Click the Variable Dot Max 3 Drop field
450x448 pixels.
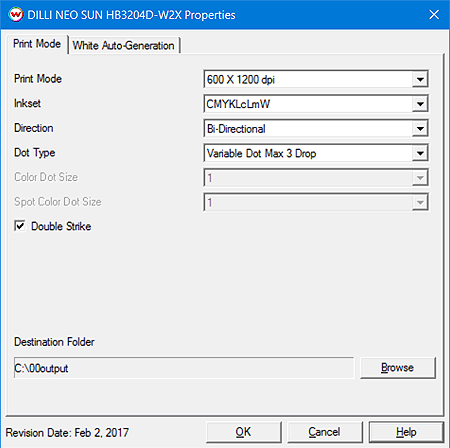click(315, 153)
